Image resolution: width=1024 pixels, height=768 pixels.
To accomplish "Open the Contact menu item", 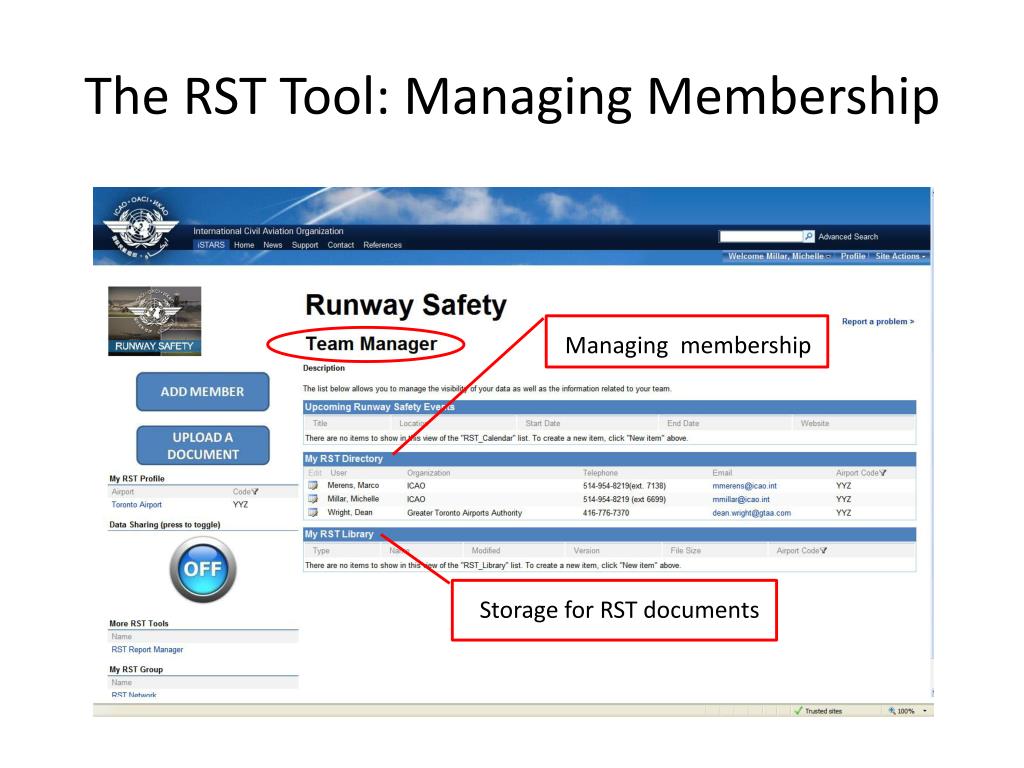I will pos(341,245).
